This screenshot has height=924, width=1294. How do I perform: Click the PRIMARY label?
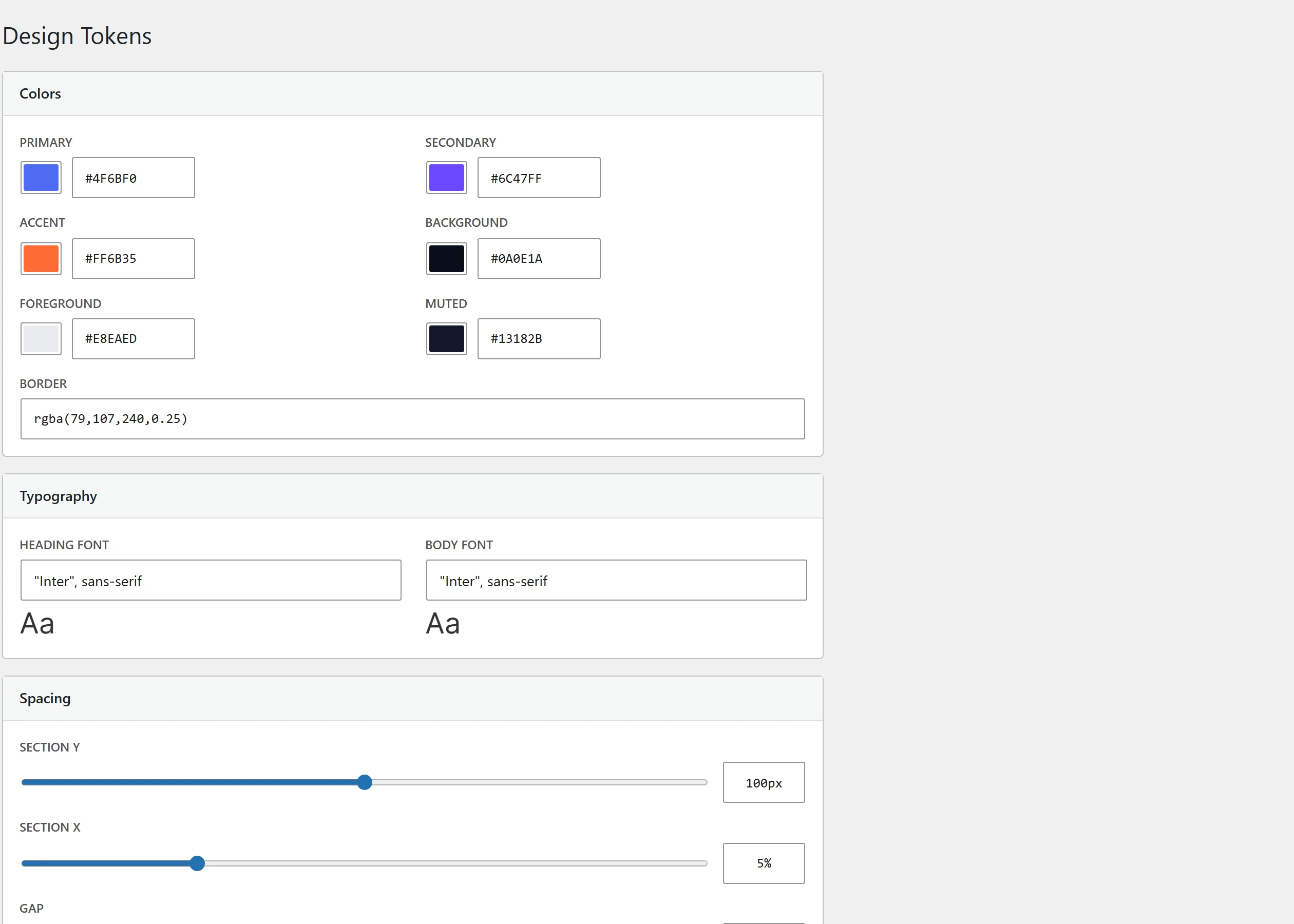(46, 142)
